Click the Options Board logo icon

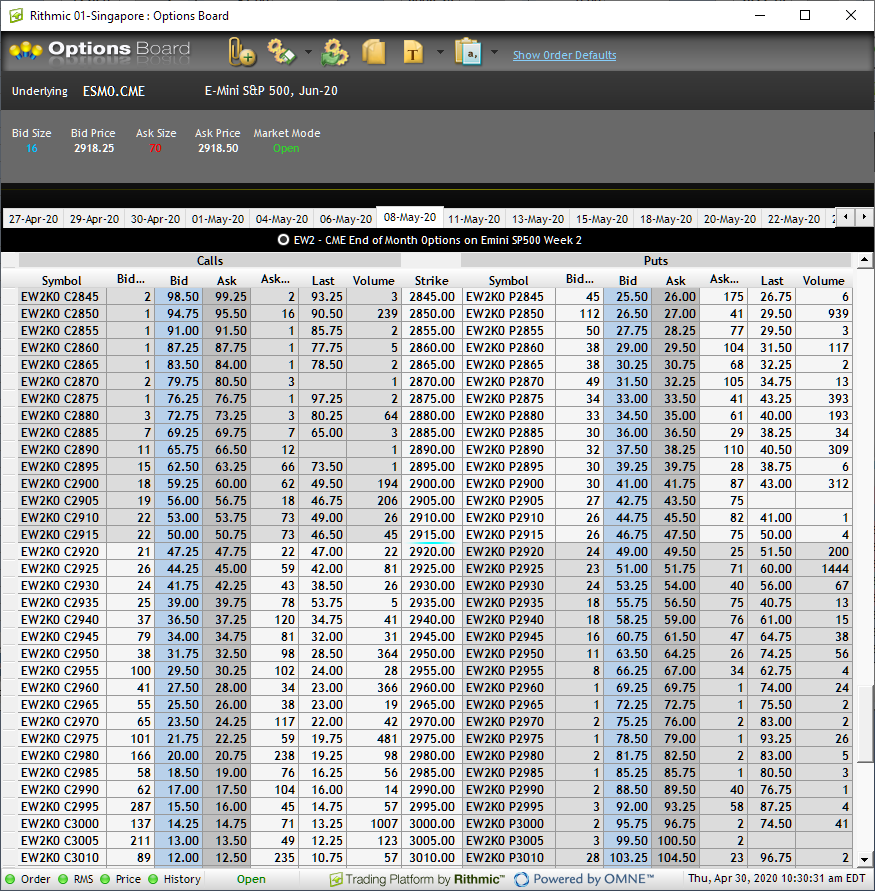[25, 50]
